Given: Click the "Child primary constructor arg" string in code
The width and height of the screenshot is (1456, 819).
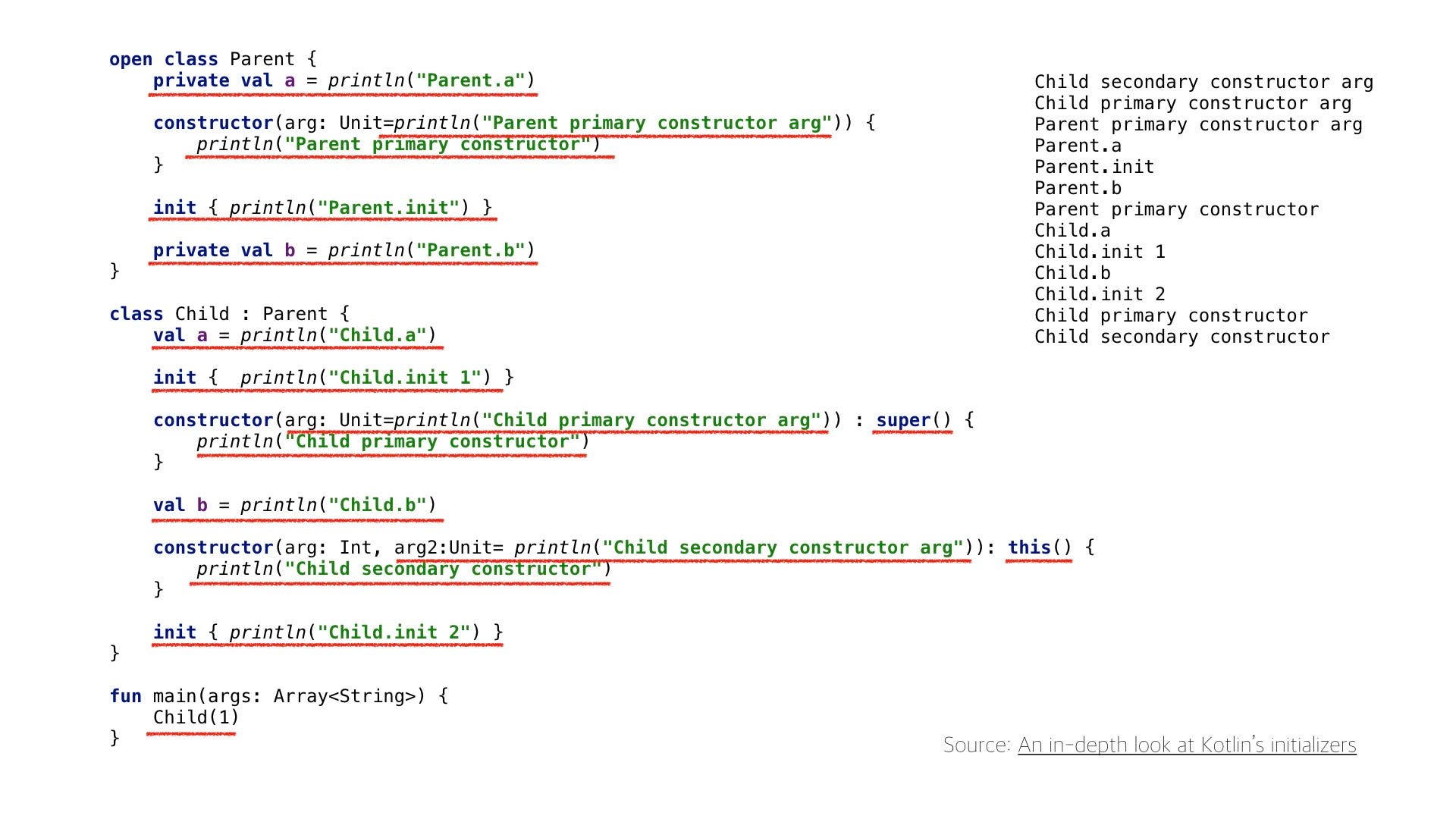Looking at the screenshot, I should (x=651, y=420).
